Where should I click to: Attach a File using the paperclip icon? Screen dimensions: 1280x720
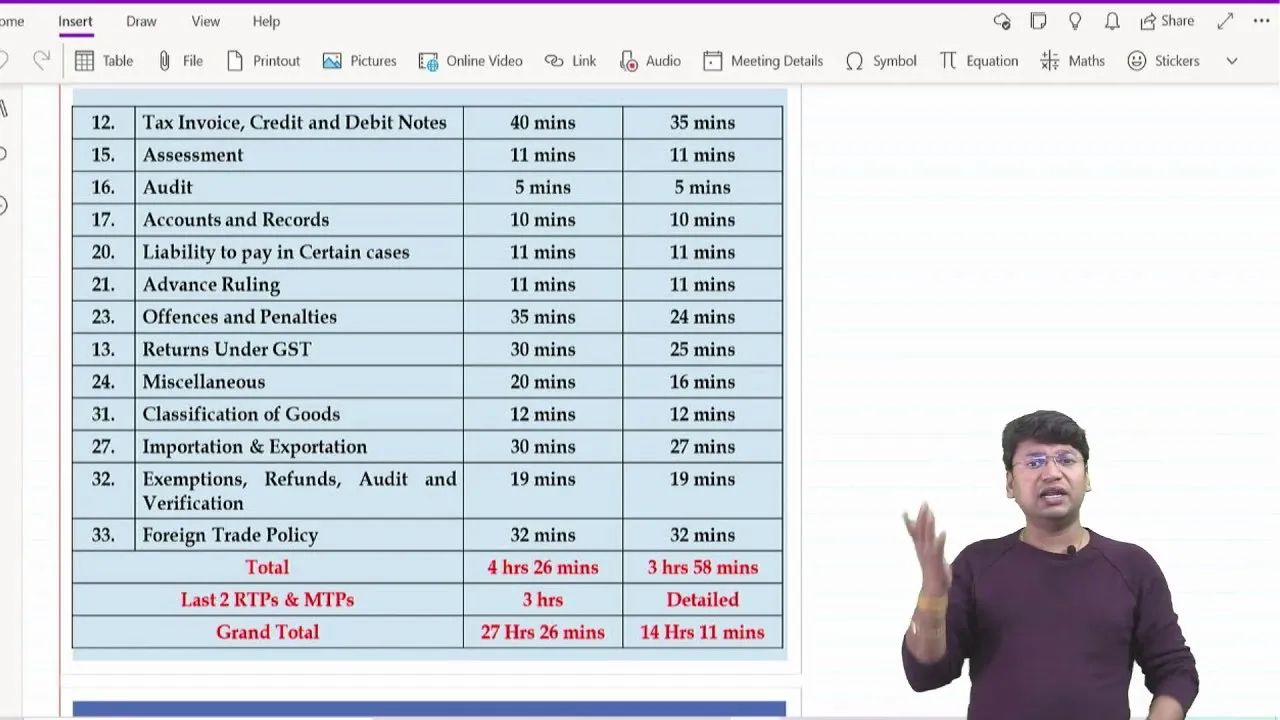(180, 61)
